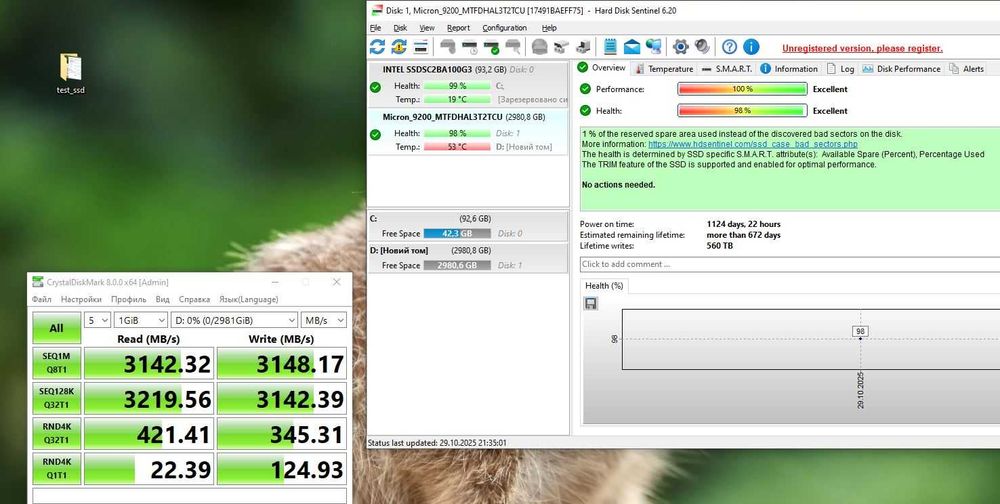Image resolution: width=1000 pixels, height=504 pixels.
Task: Open the Язык(Language) menu in CrystalDiskMark
Action: click(x=249, y=299)
